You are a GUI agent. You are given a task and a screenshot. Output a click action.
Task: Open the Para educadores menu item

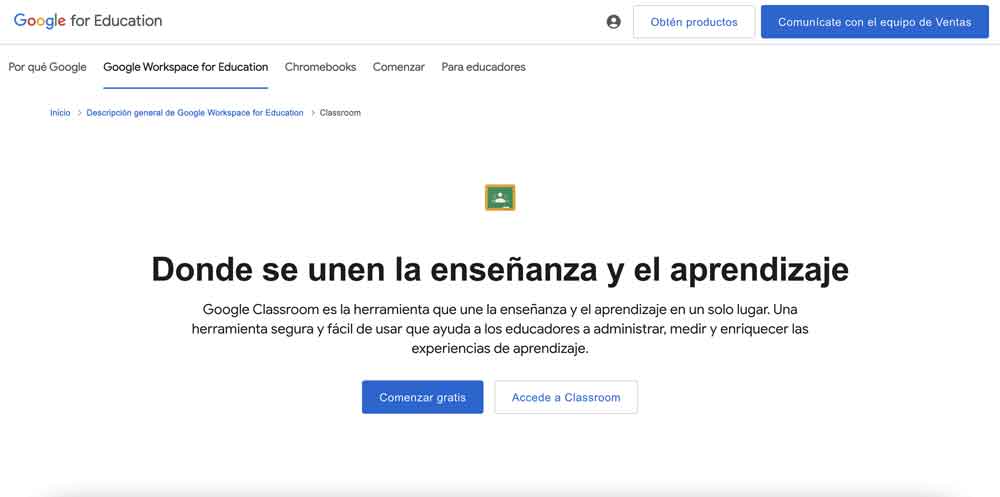pyautogui.click(x=483, y=67)
